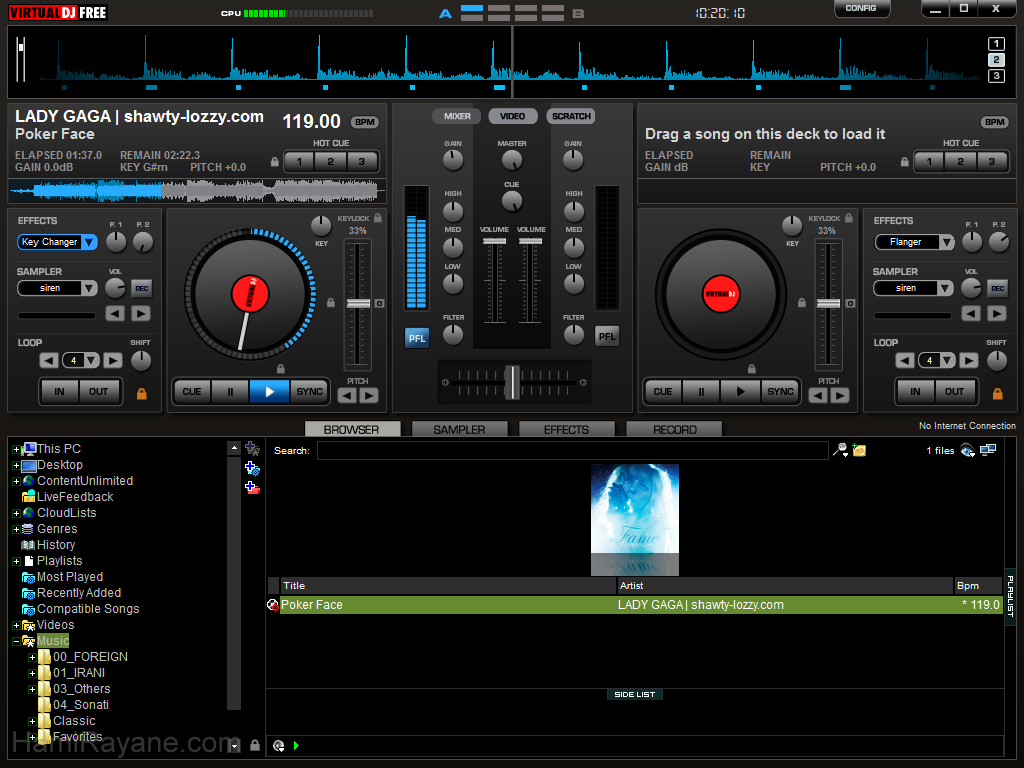Screen dimensions: 1024x768
Task: Switch to the EFFECTS tab
Action: tap(566, 429)
